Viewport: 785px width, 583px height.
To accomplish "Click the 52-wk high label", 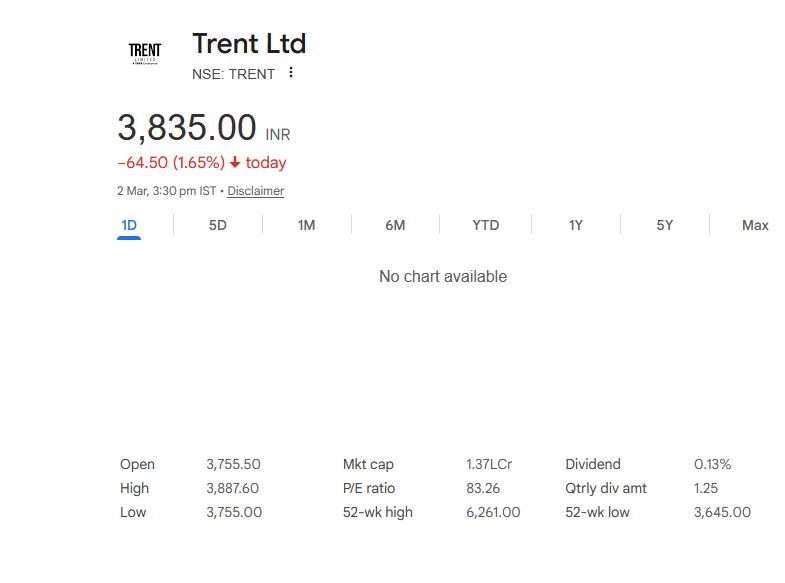I will click(x=377, y=512).
